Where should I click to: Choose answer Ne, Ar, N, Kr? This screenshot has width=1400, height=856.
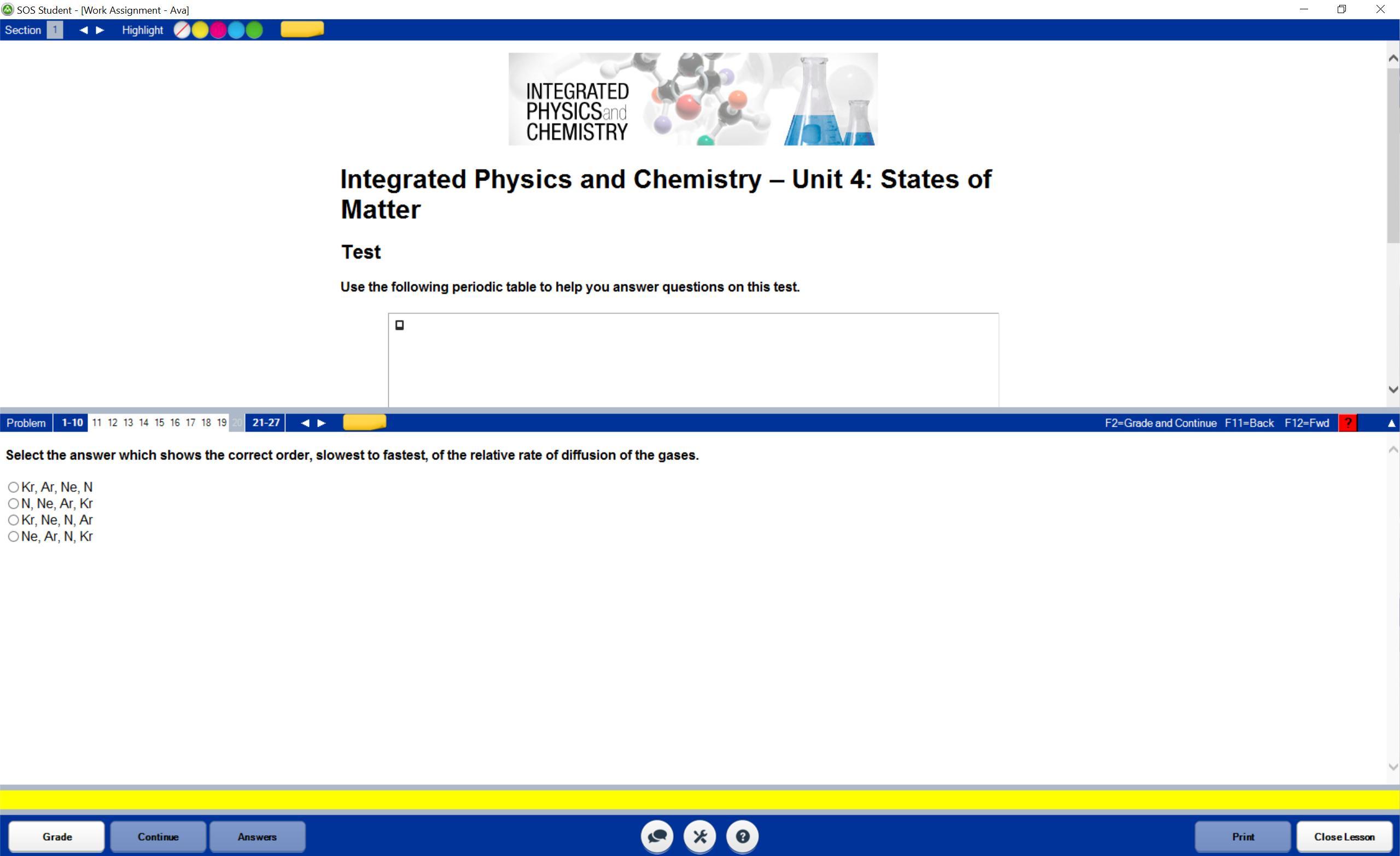[x=14, y=537]
